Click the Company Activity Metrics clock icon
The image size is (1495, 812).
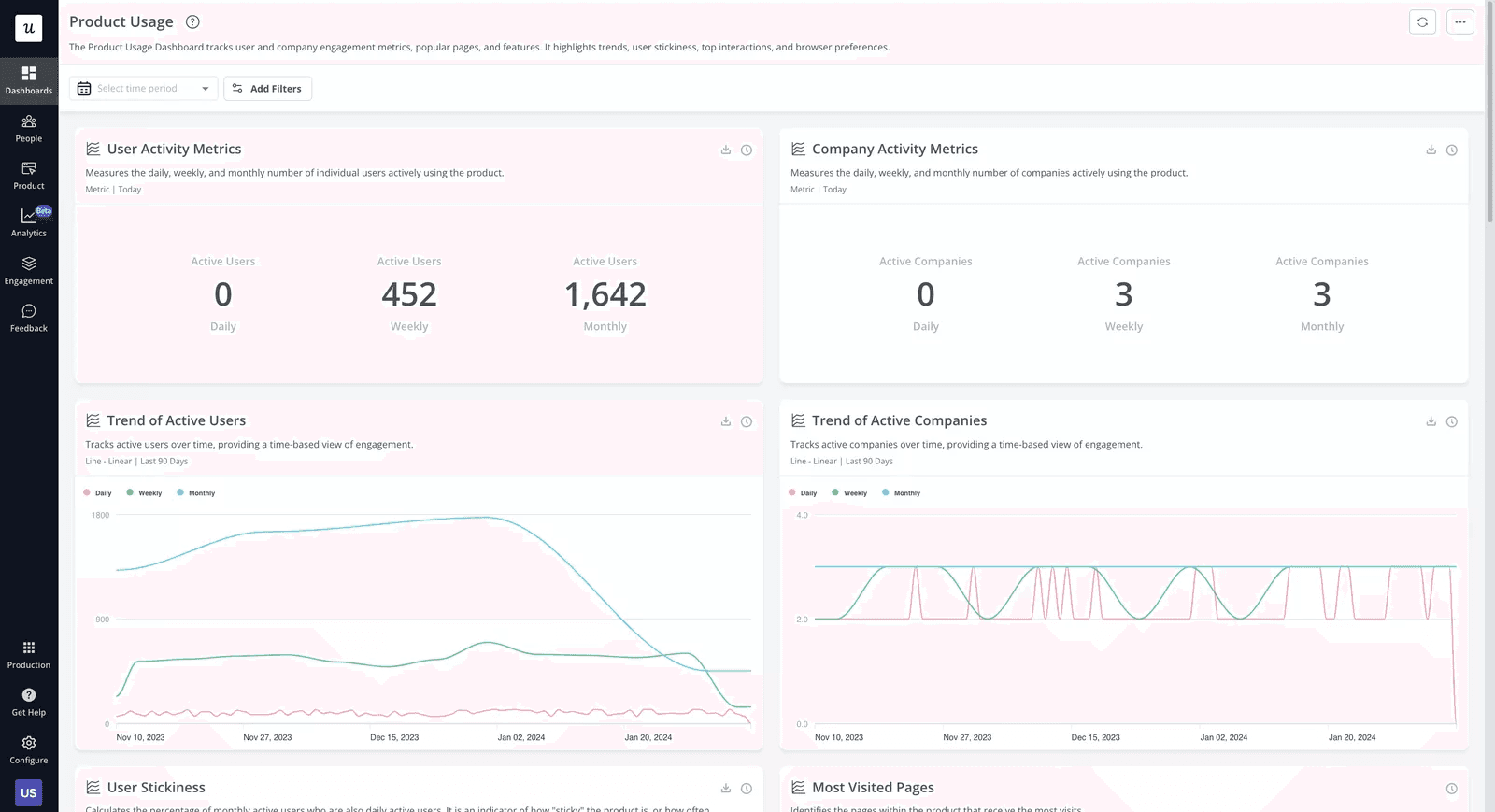tap(1452, 150)
